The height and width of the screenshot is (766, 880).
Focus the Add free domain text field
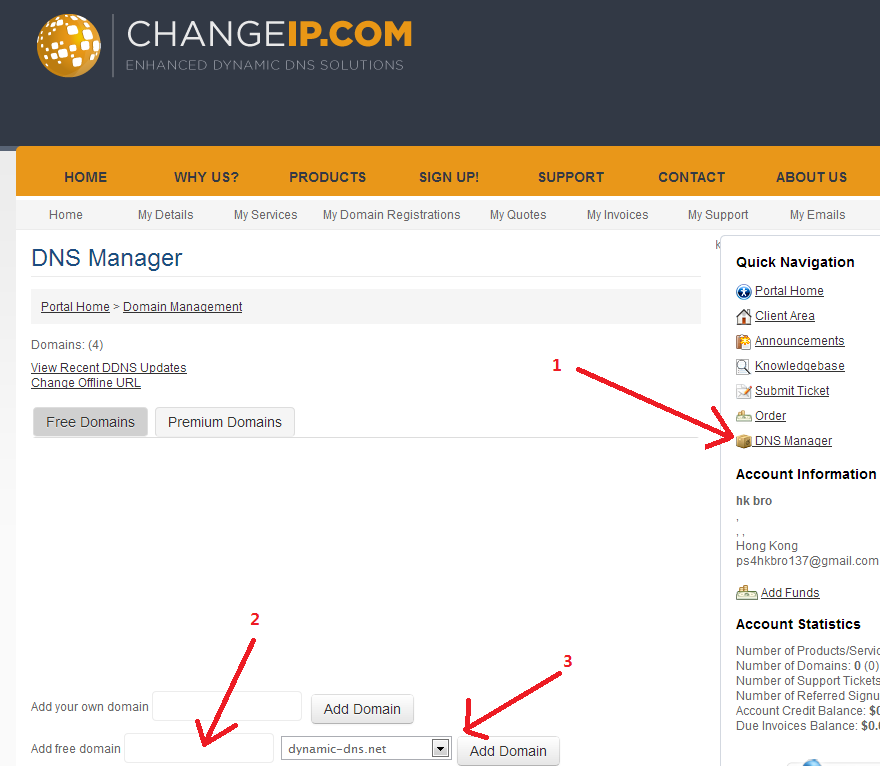coord(199,748)
